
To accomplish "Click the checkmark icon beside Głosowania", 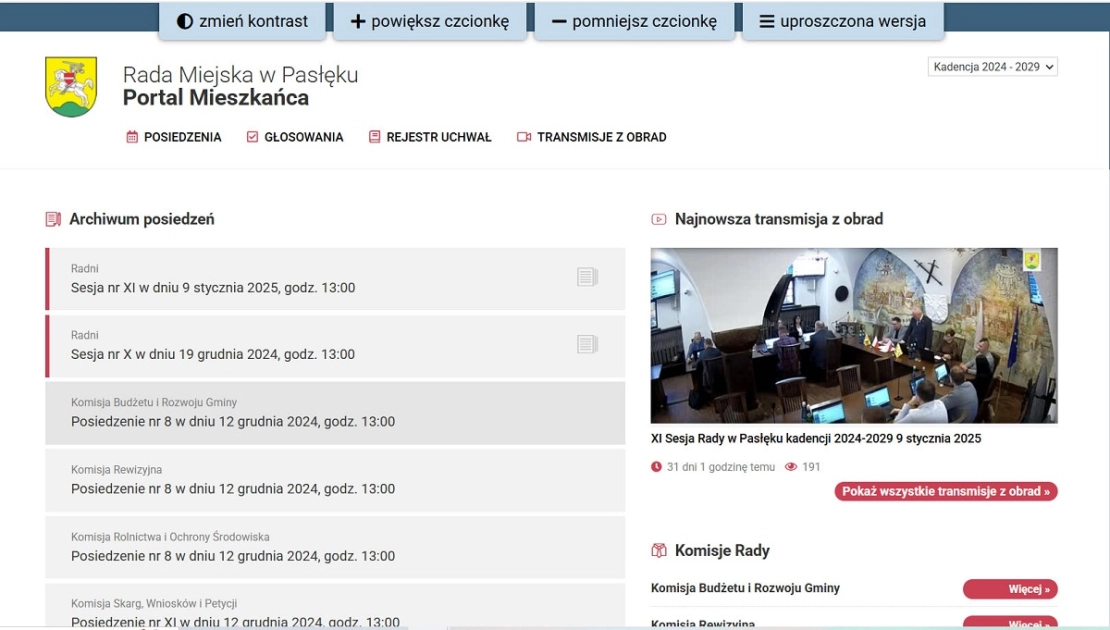I will 252,137.
